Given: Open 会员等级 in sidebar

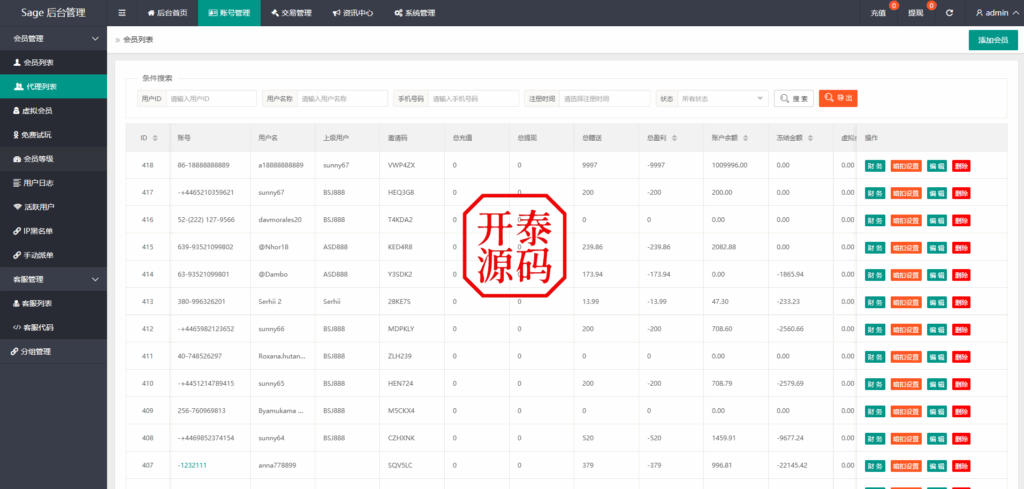Looking at the screenshot, I should click(x=53, y=159).
